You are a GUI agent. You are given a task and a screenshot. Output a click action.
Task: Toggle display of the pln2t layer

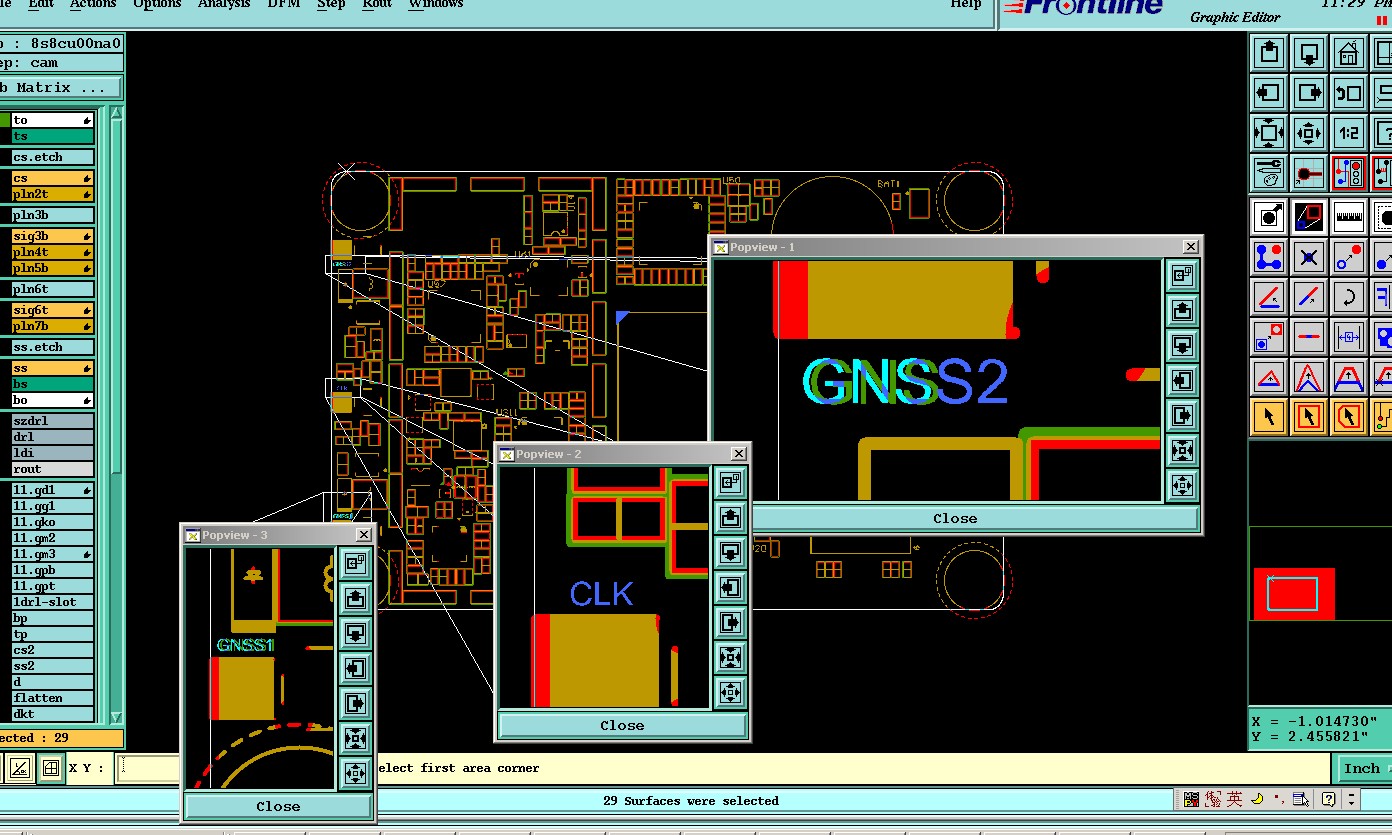(x=53, y=194)
